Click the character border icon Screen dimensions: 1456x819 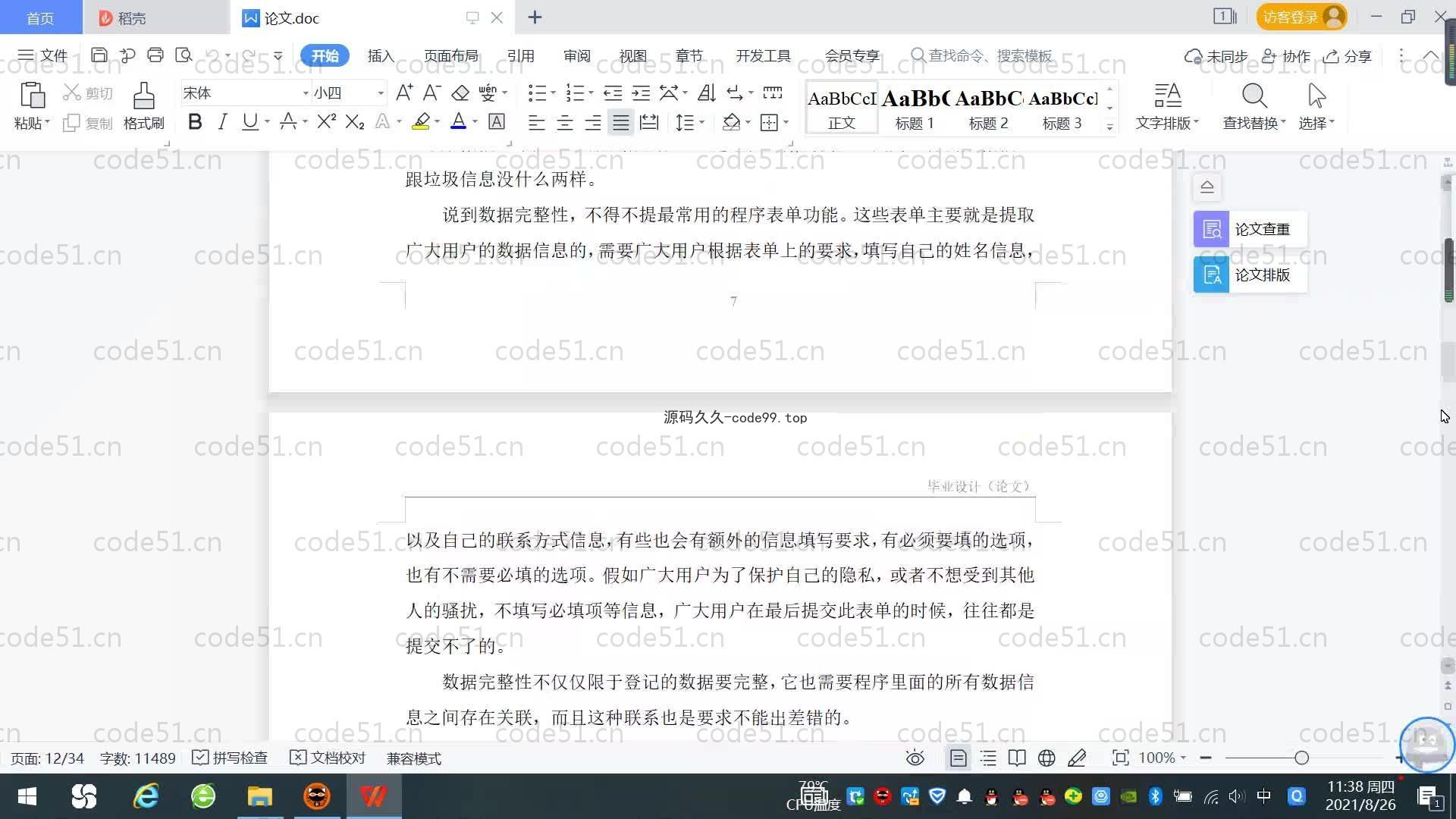497,121
